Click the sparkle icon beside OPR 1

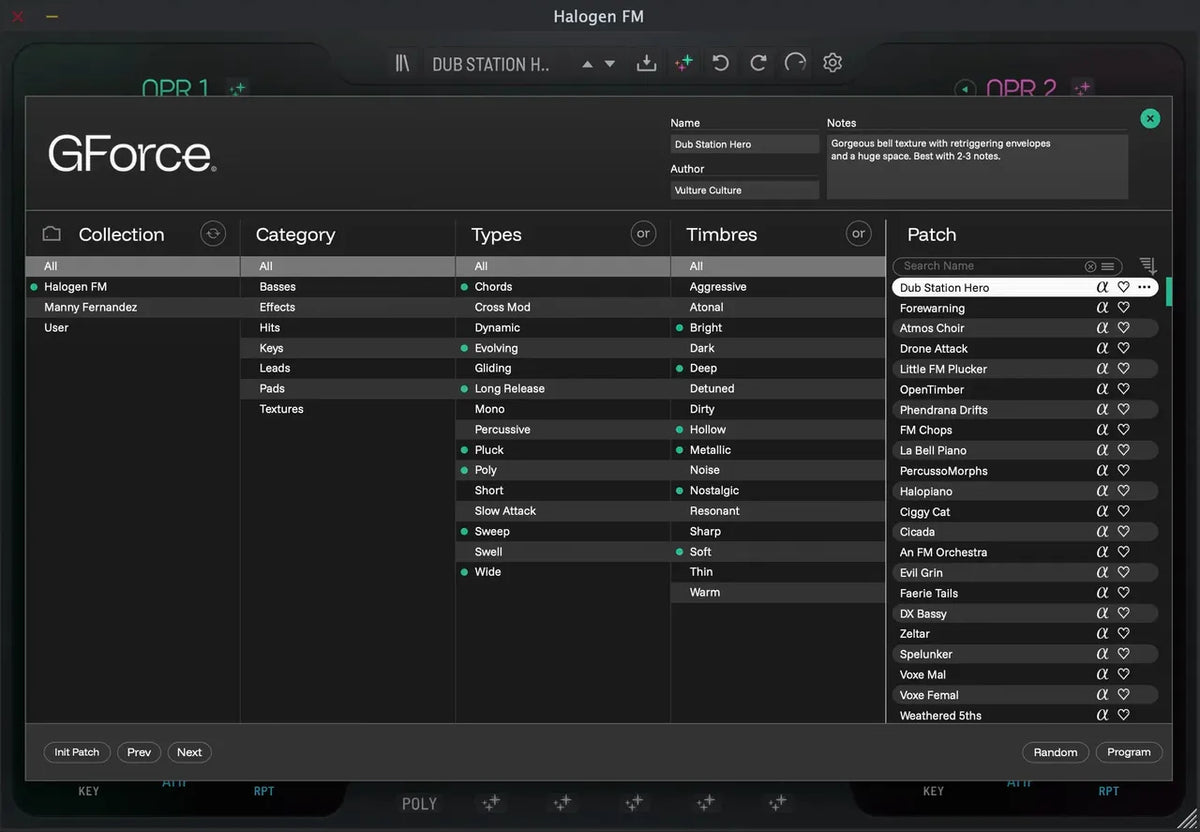(237, 89)
